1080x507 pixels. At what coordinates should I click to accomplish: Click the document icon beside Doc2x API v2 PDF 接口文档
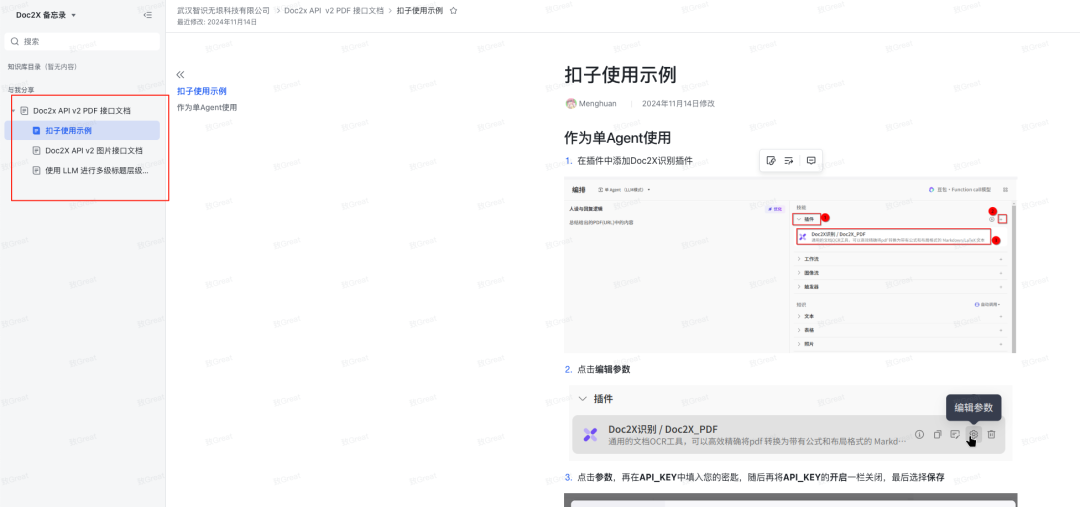25,111
